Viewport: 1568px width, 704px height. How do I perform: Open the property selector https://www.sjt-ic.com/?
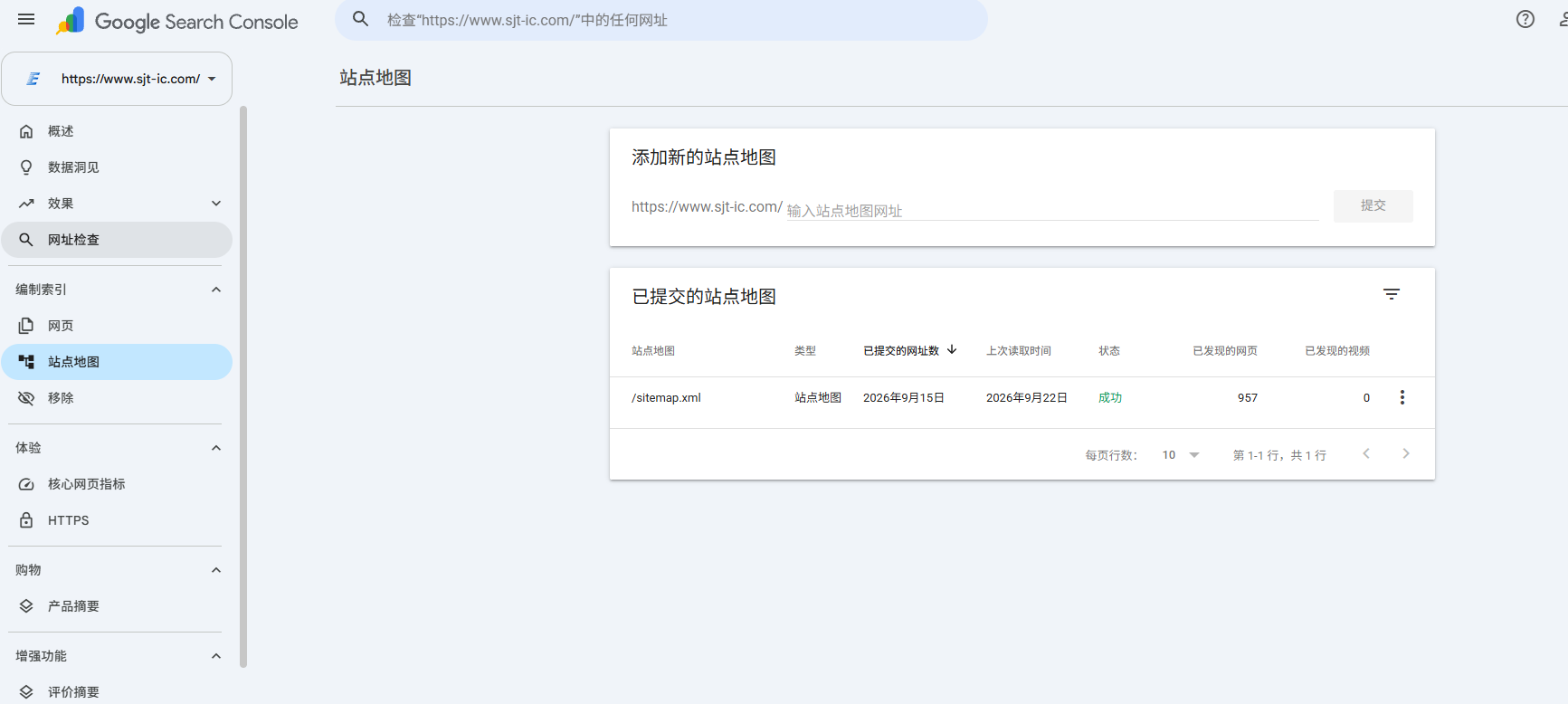click(117, 79)
